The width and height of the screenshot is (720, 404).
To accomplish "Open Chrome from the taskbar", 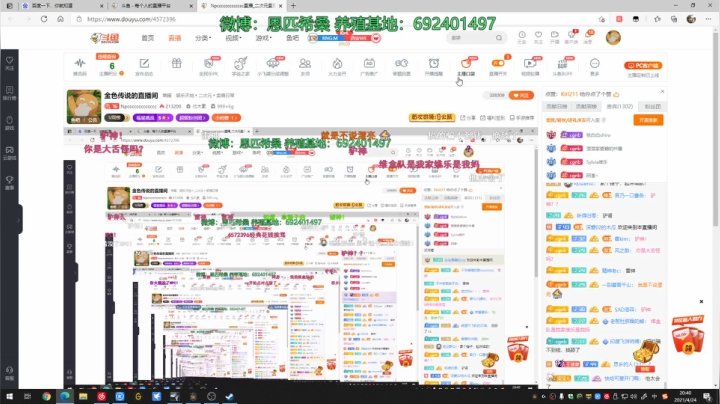I will [x=46, y=396].
